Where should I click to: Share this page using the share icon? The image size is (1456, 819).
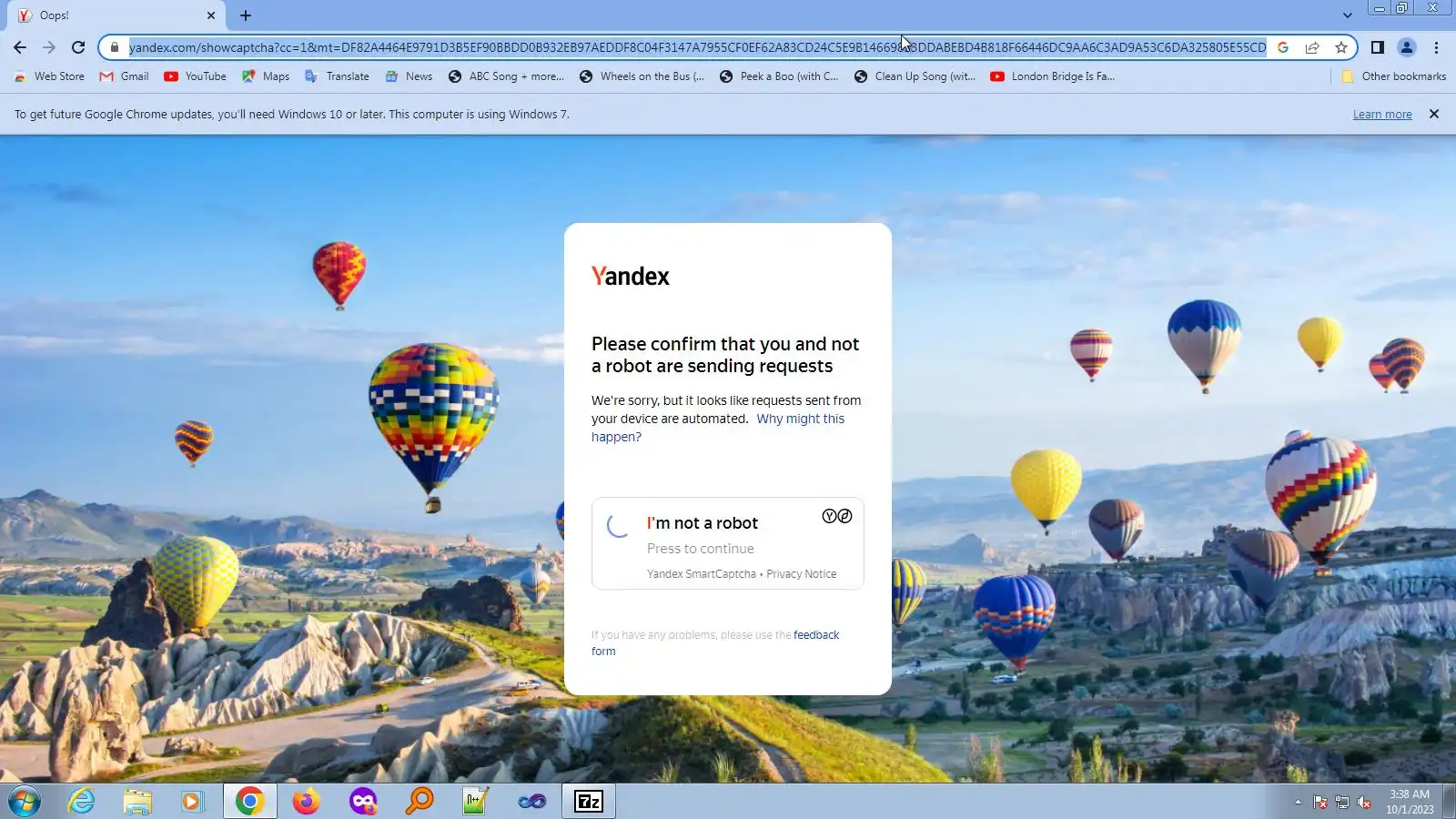pos(1312,47)
